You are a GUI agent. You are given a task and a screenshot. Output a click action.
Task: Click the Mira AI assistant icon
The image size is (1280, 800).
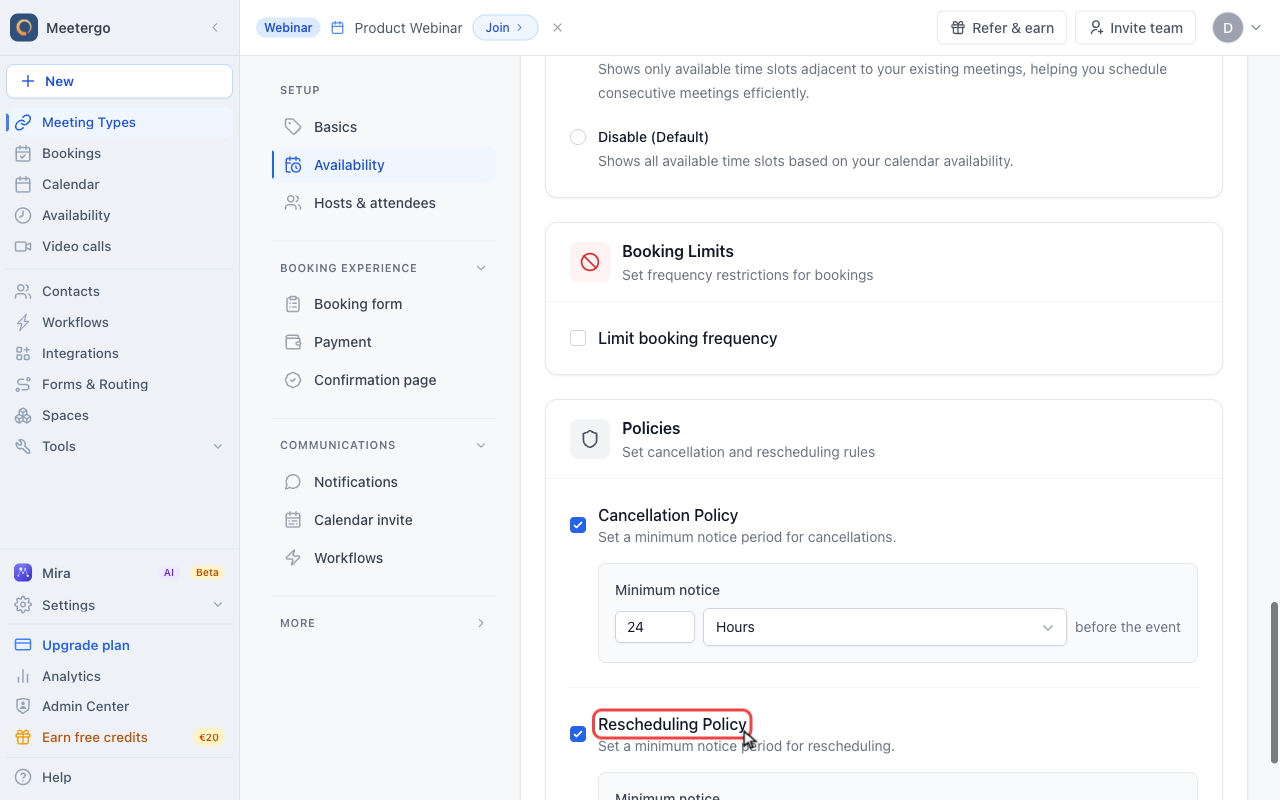pos(23,573)
